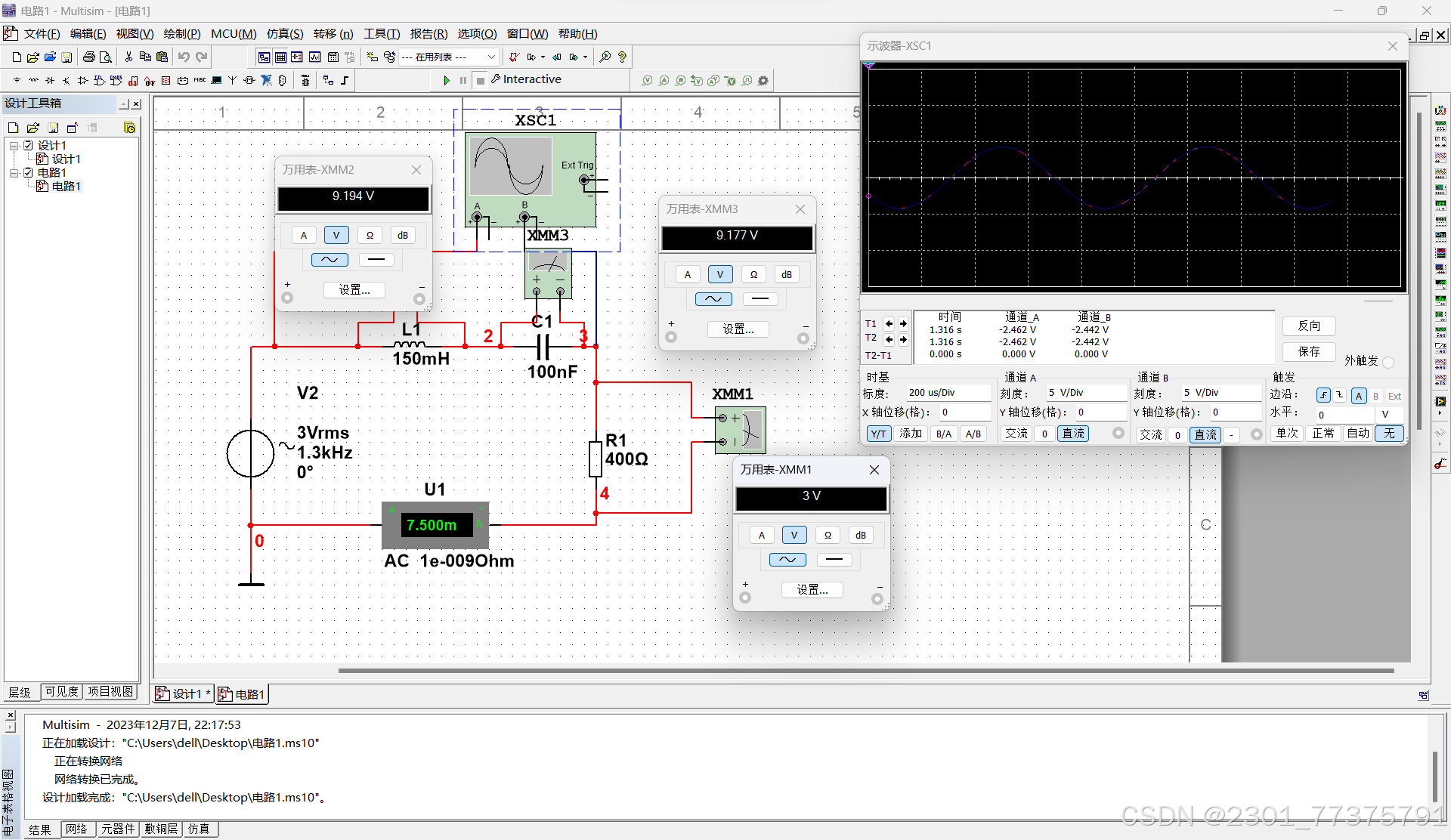Open the 仿真(S) menu
Viewport: 1451px width, 840px height.
(x=284, y=34)
